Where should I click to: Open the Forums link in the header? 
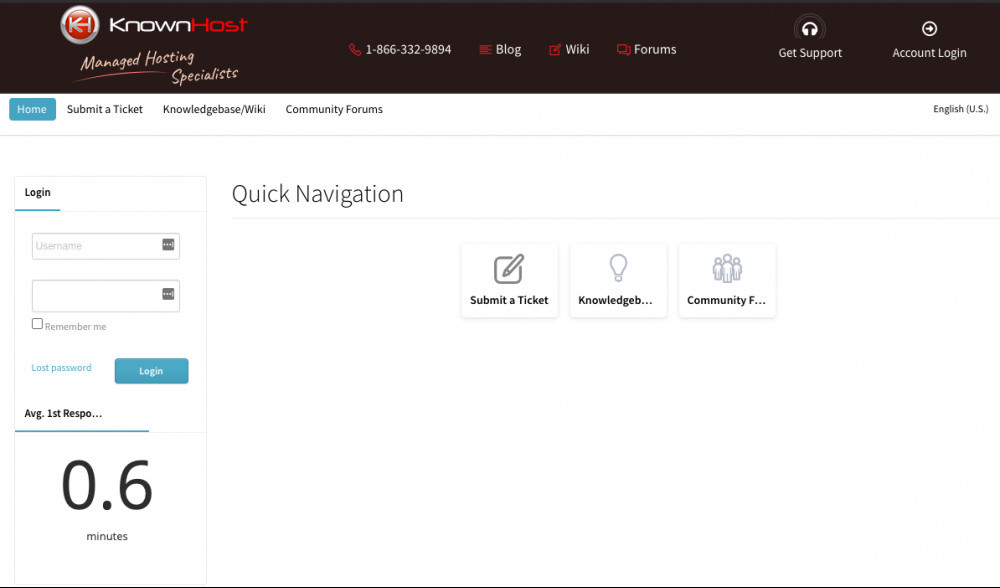click(655, 50)
